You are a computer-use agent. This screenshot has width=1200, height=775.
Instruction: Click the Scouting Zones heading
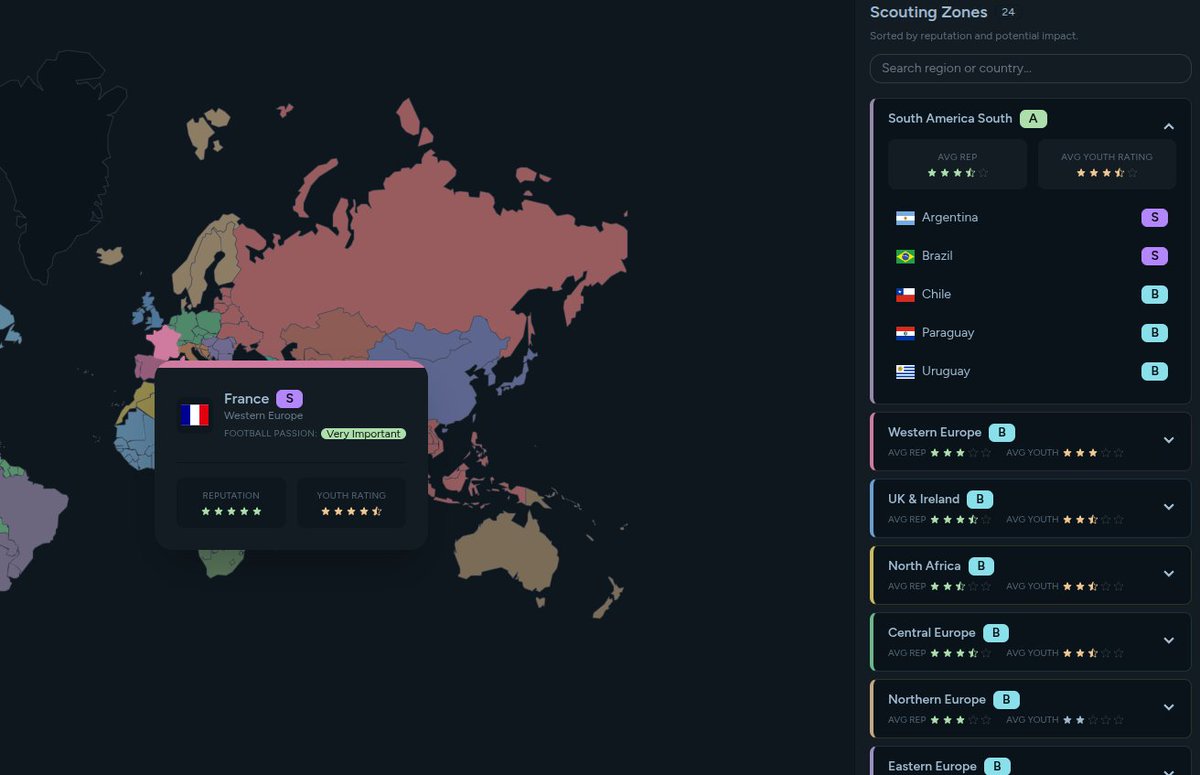click(929, 13)
